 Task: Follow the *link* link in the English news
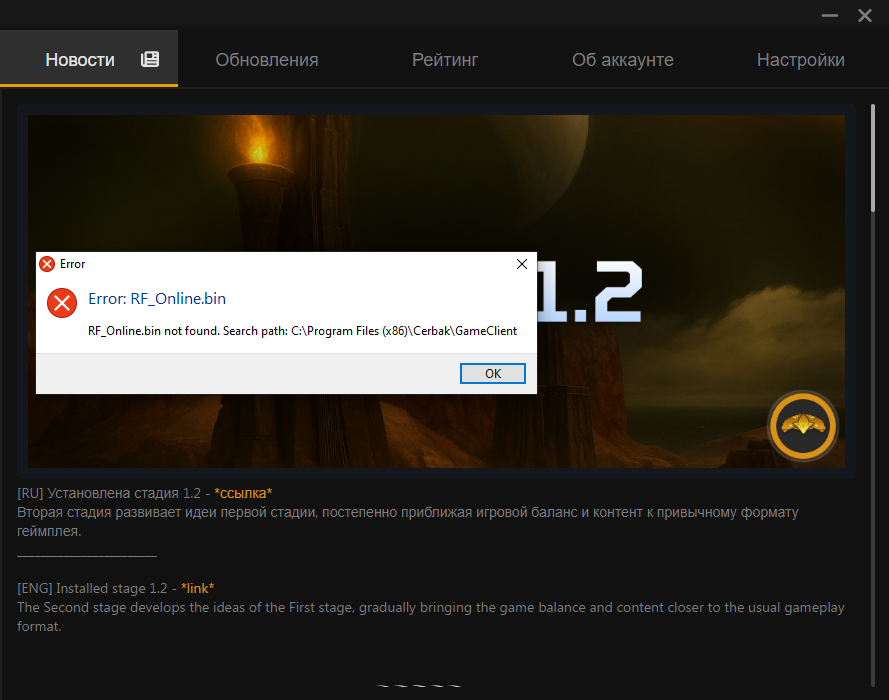click(197, 588)
